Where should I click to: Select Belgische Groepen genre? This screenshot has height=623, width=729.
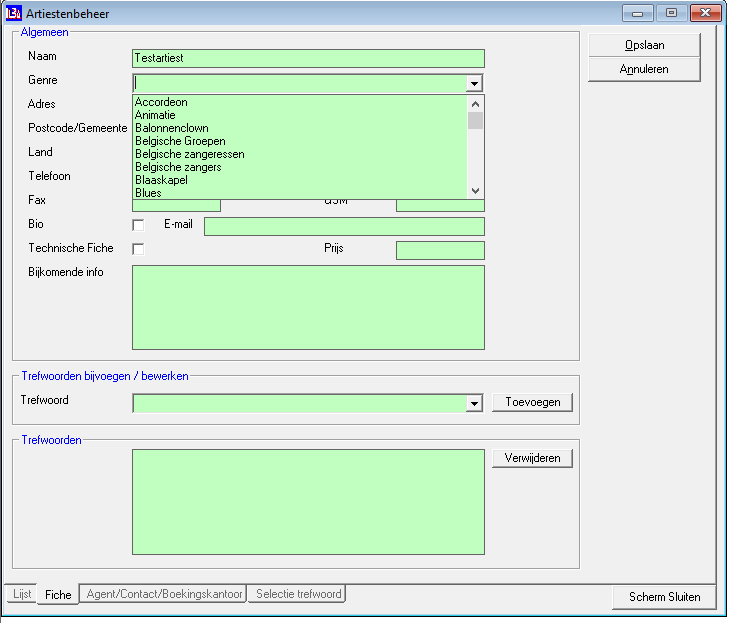click(300, 141)
